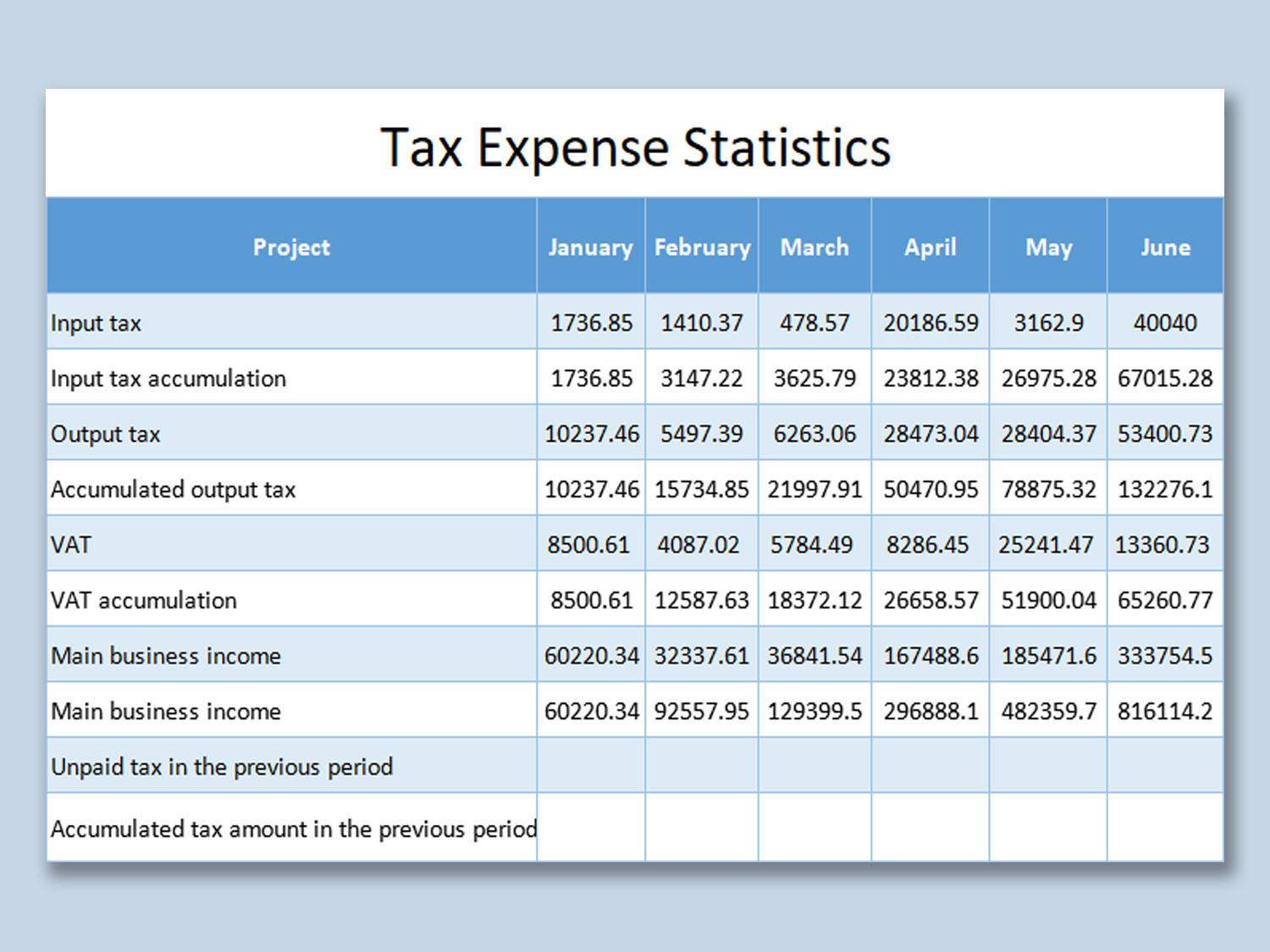
Task: Select Unpaid tax in the previous period label
Action: click(222, 767)
